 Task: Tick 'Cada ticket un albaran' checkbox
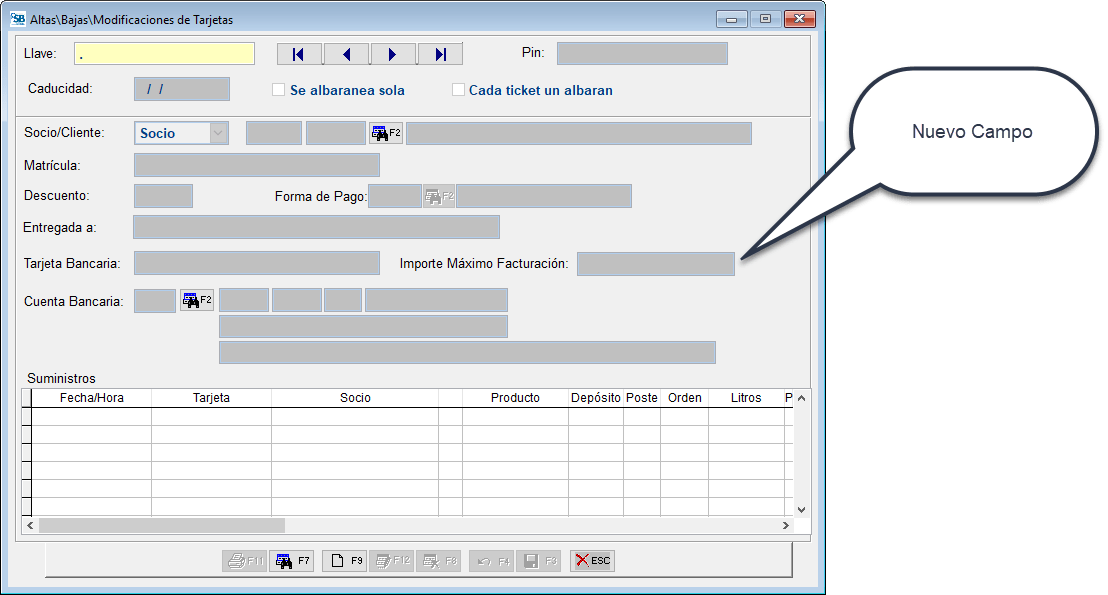tap(459, 90)
